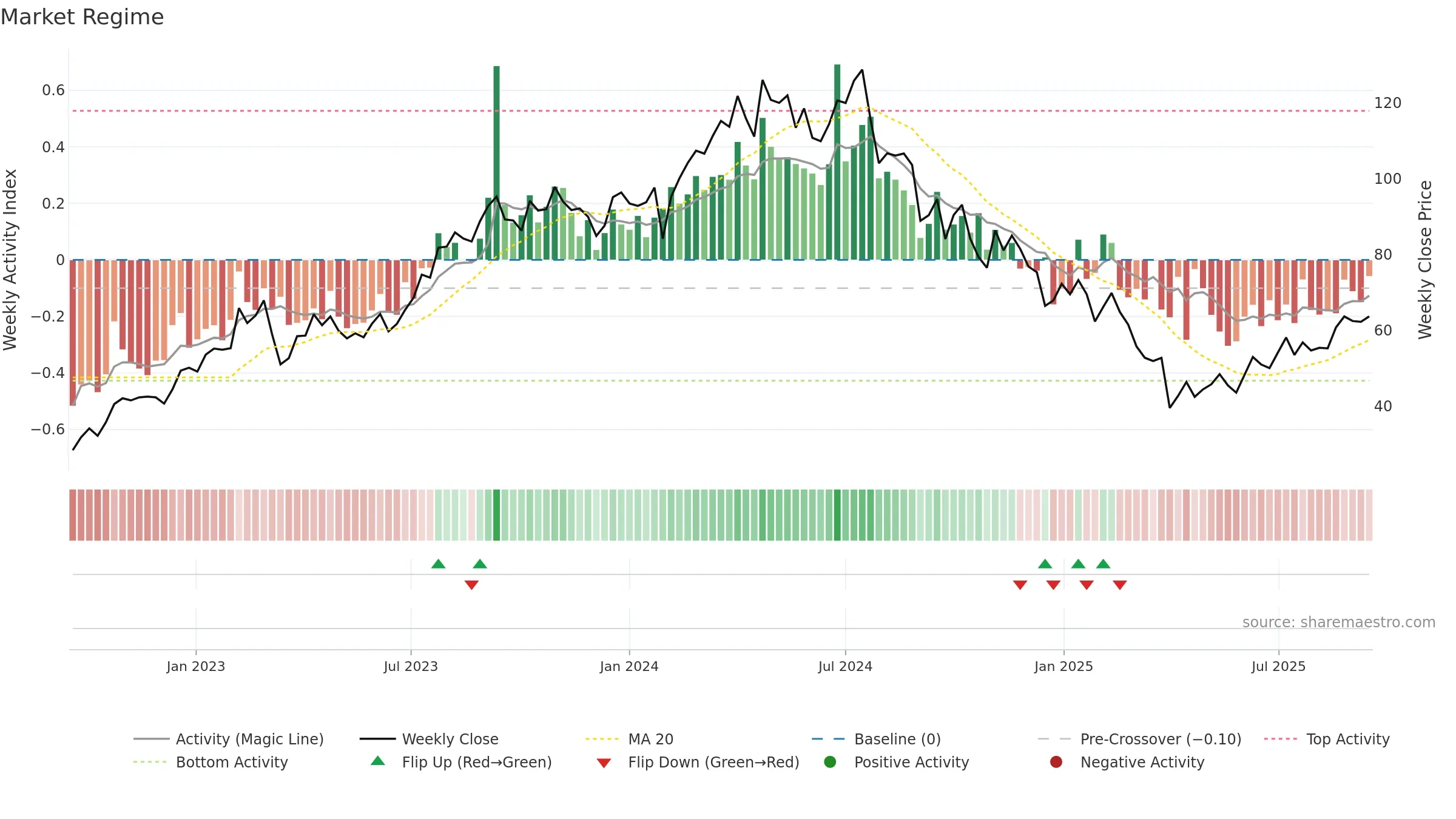Click the MA 20 legend entry
Image resolution: width=1456 pixels, height=819 pixels.
pos(629,739)
